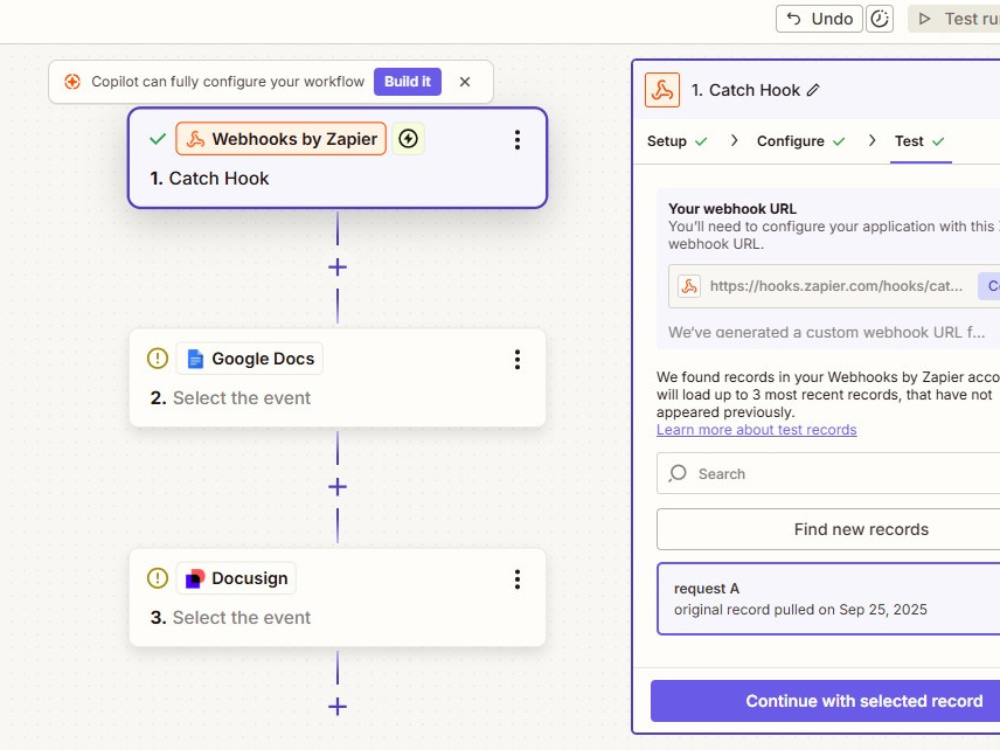The height and width of the screenshot is (750, 1000).
Task: Open the three-dot menu on Google Docs step
Action: tap(517, 360)
